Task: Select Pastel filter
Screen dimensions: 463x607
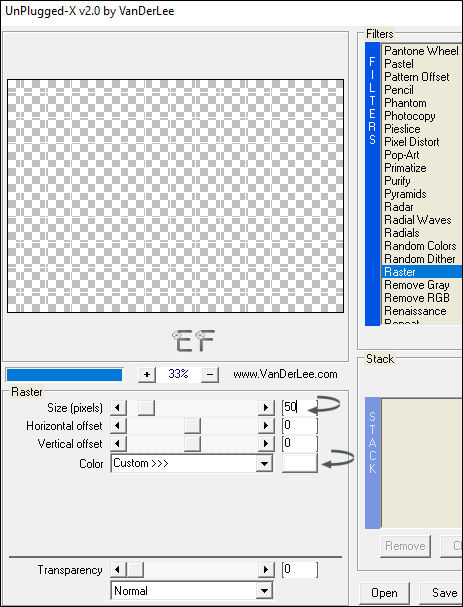Action: tap(421, 64)
